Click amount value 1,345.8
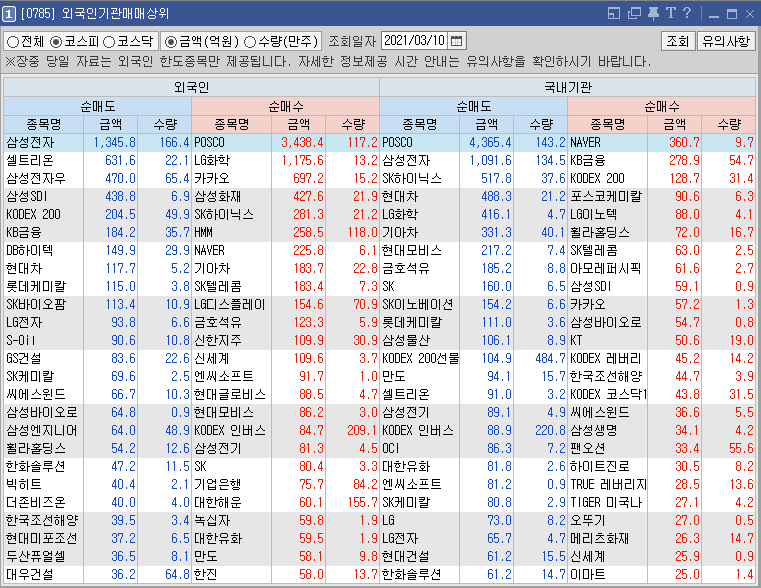Screen dimensions: 761x588 (x=114, y=143)
